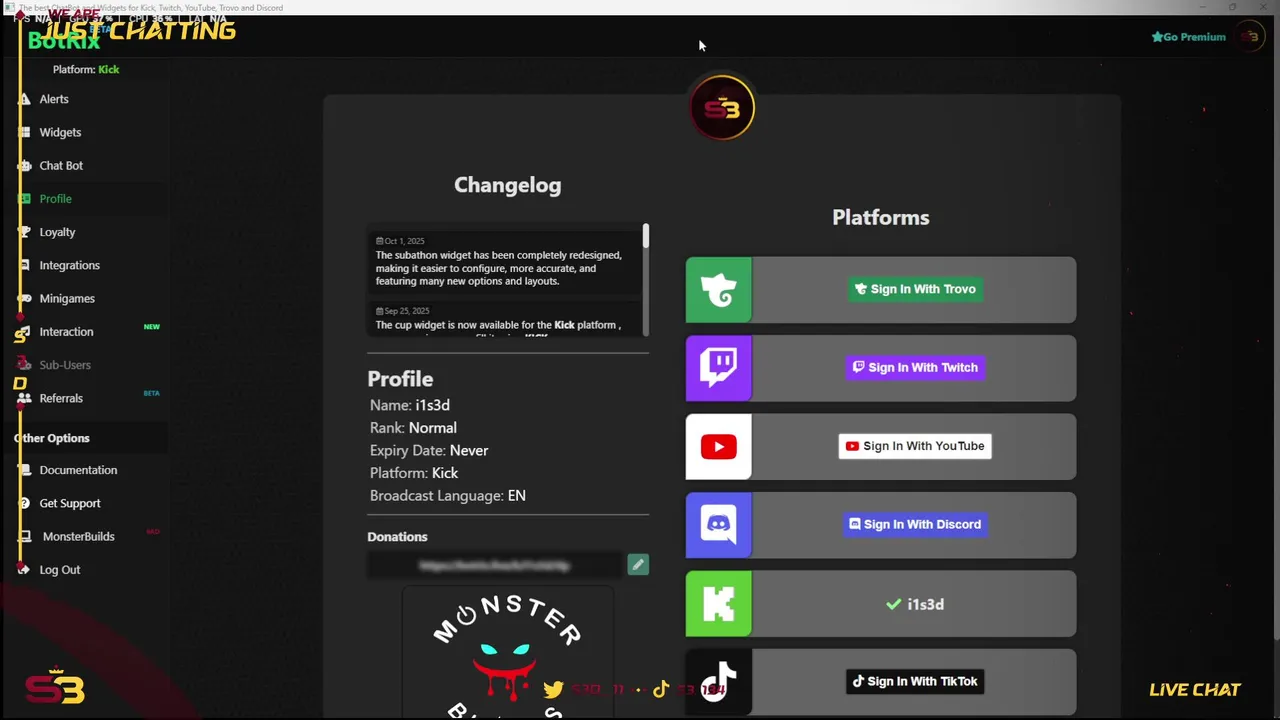Open Widgets via its grid icon
The height and width of the screenshot is (720, 1280).
click(25, 132)
